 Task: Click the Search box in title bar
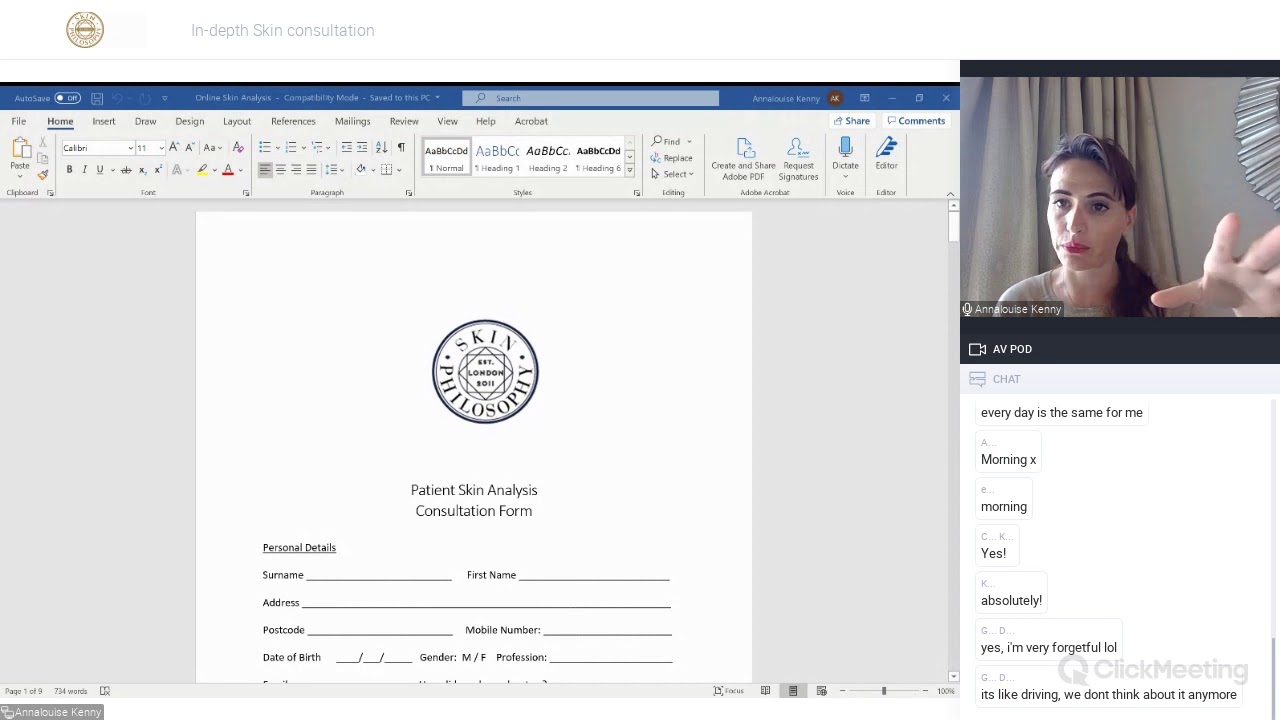click(x=590, y=98)
